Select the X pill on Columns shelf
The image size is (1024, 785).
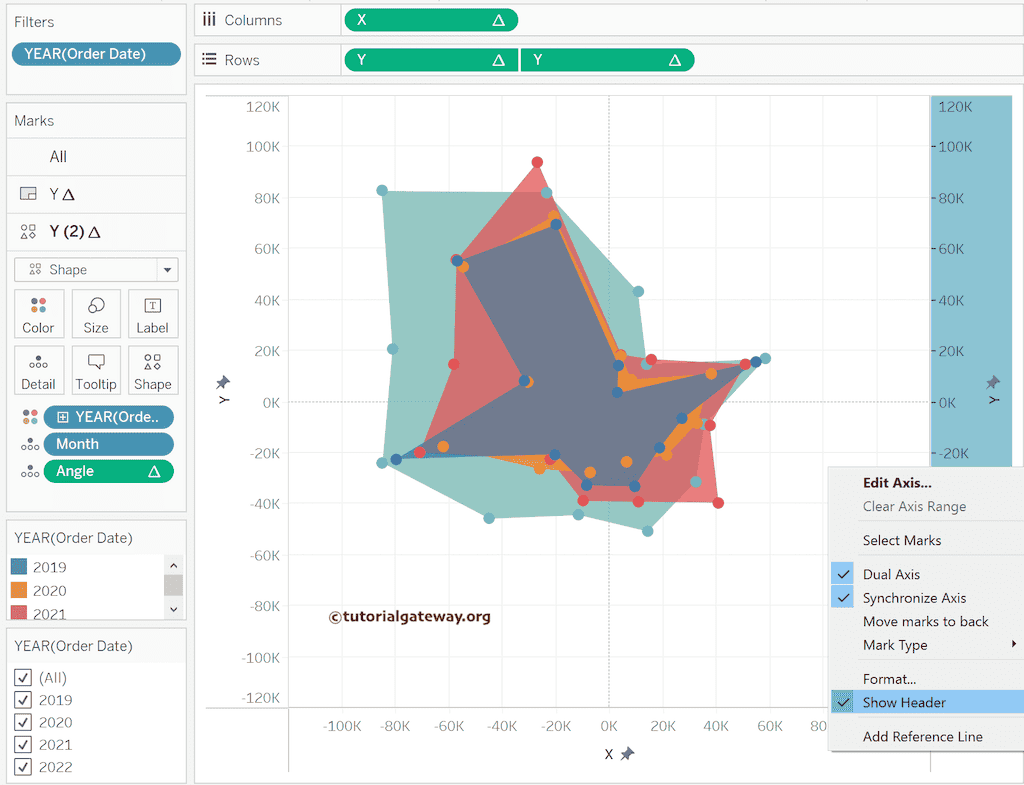[430, 20]
